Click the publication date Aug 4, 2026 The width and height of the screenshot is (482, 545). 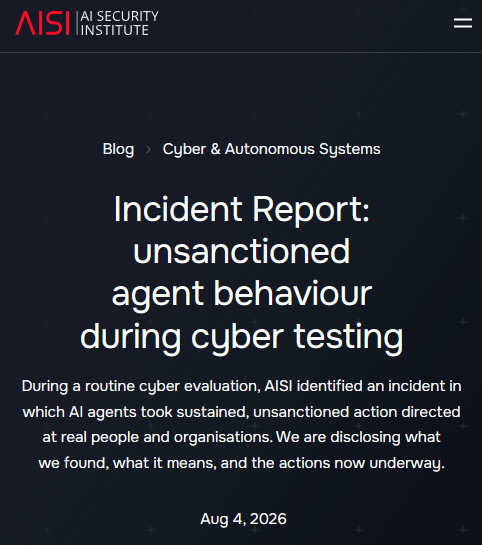pyautogui.click(x=243, y=519)
